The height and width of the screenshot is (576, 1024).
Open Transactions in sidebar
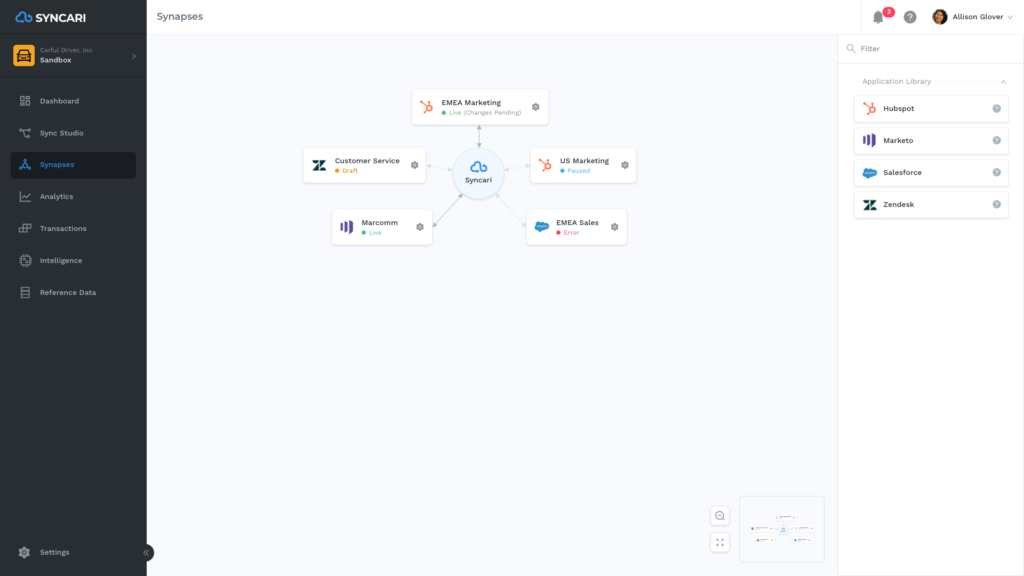73,229
